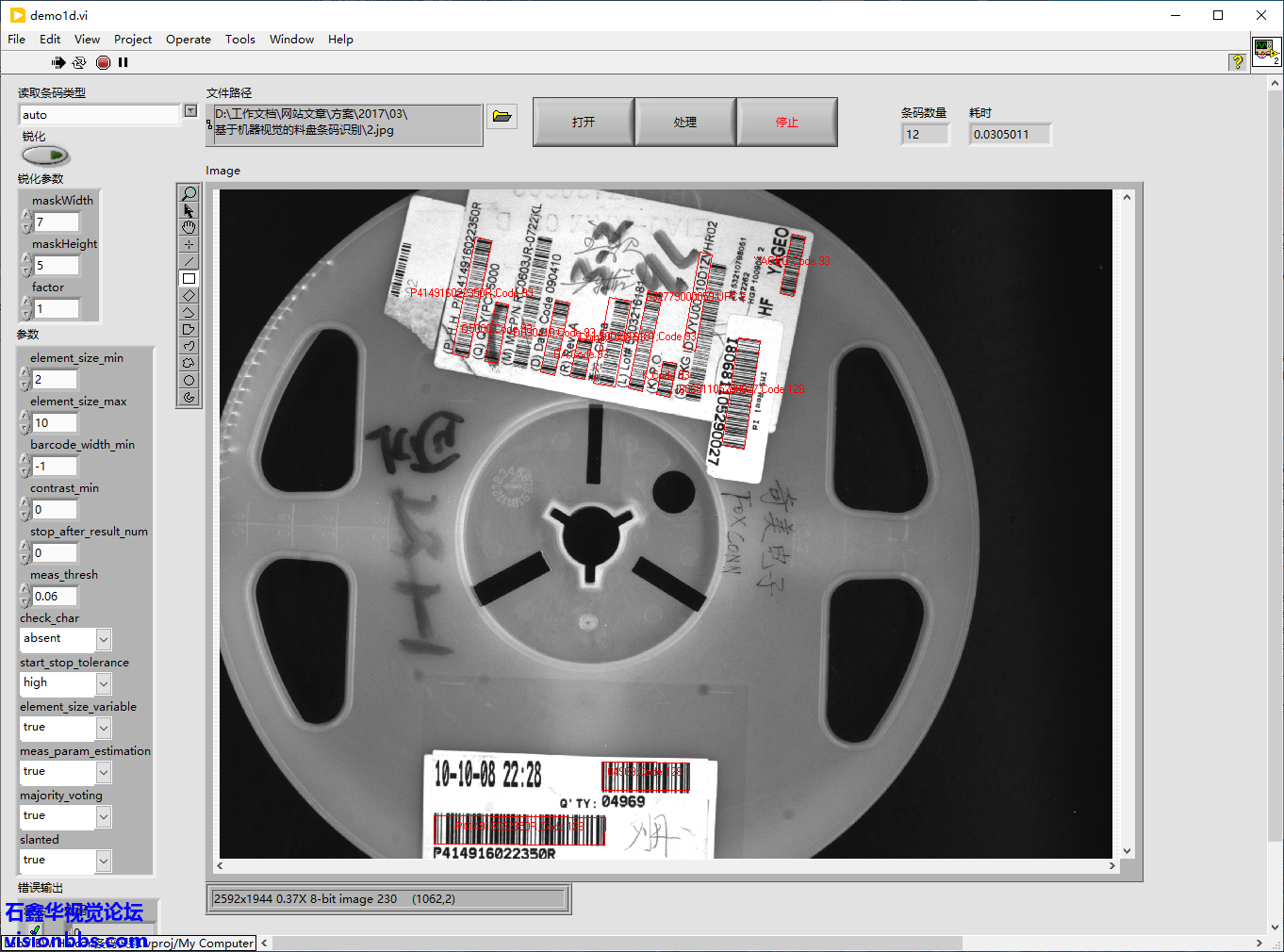Image resolution: width=1284 pixels, height=952 pixels.
Task: Pick the Oval ROI tool
Action: point(189,380)
